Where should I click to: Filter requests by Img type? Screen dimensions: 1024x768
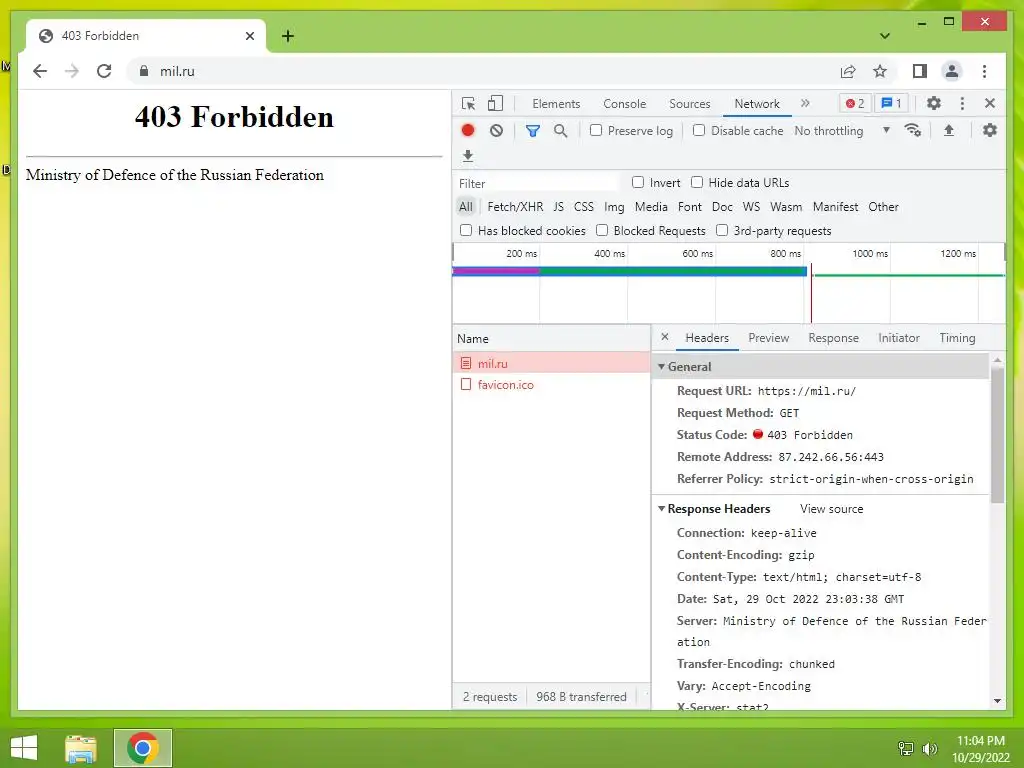[614, 207]
